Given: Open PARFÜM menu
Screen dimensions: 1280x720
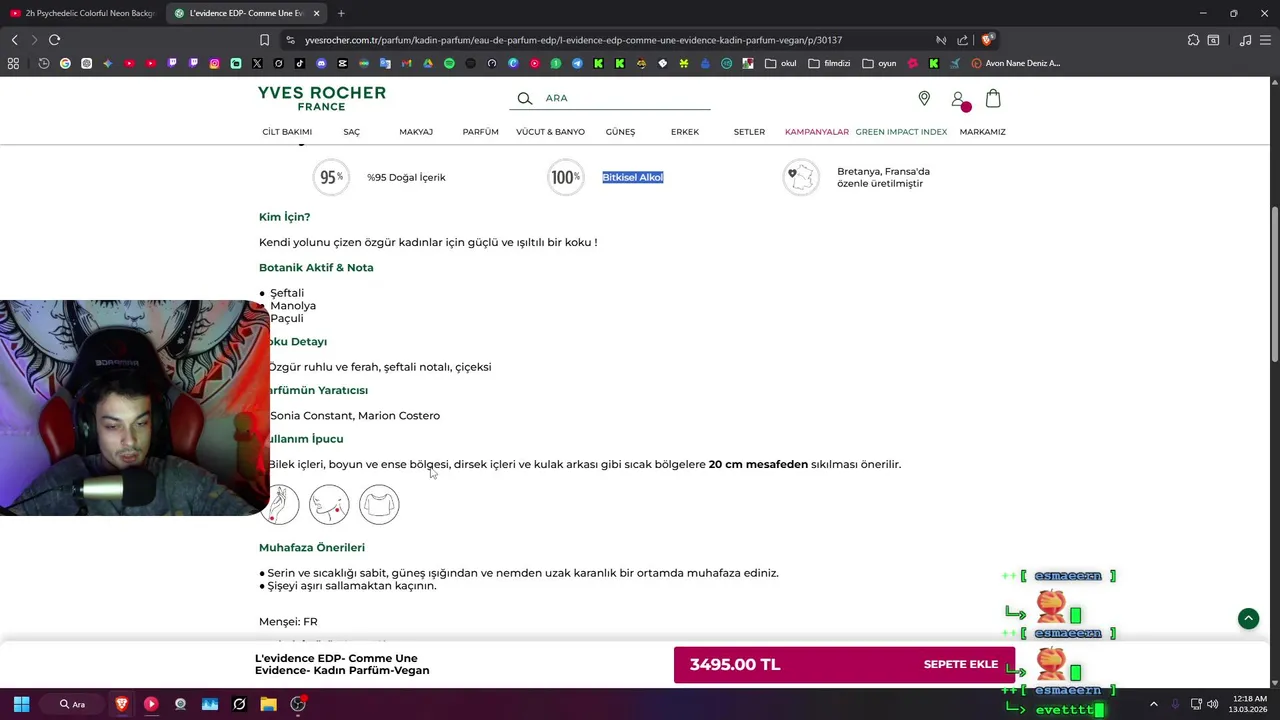Looking at the screenshot, I should click(x=480, y=132).
